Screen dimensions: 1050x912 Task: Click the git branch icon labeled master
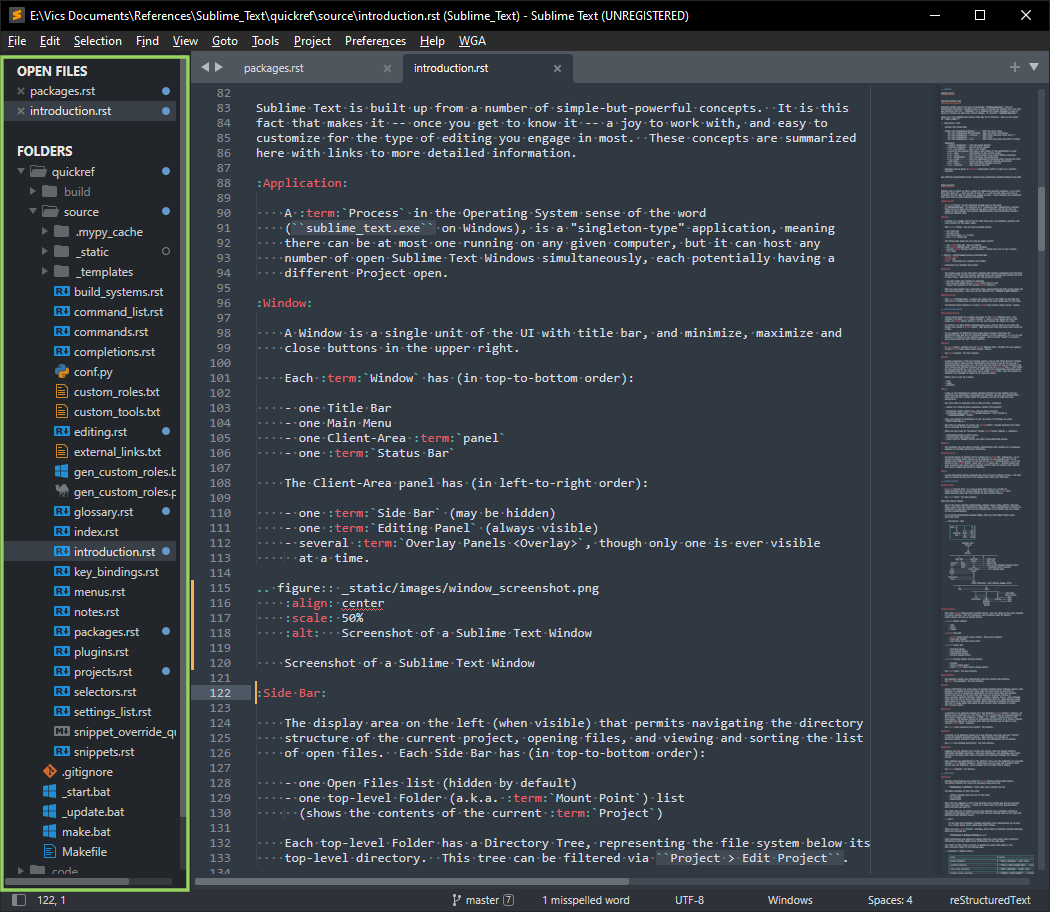(x=457, y=900)
